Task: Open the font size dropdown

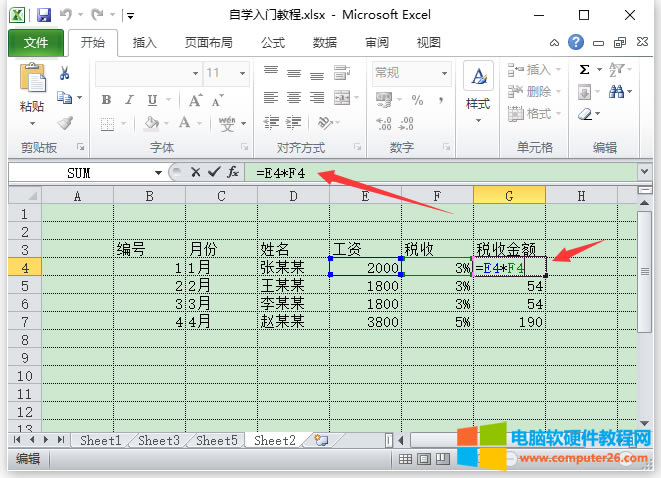Action: 241,73
